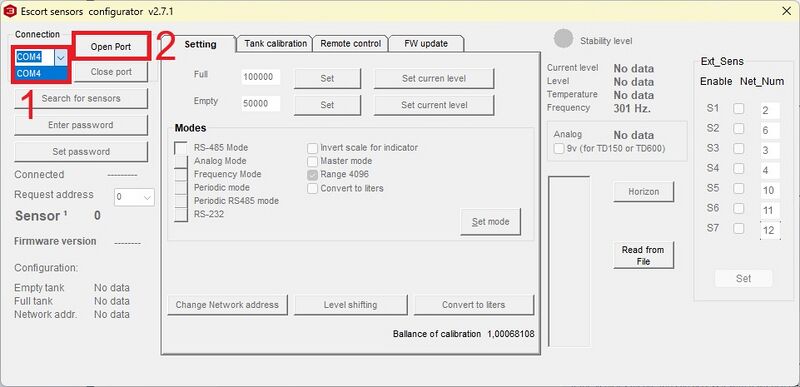Viewport: 800px width, 387px height.
Task: Click S3 Net_Num field showing 3
Action: (770, 150)
